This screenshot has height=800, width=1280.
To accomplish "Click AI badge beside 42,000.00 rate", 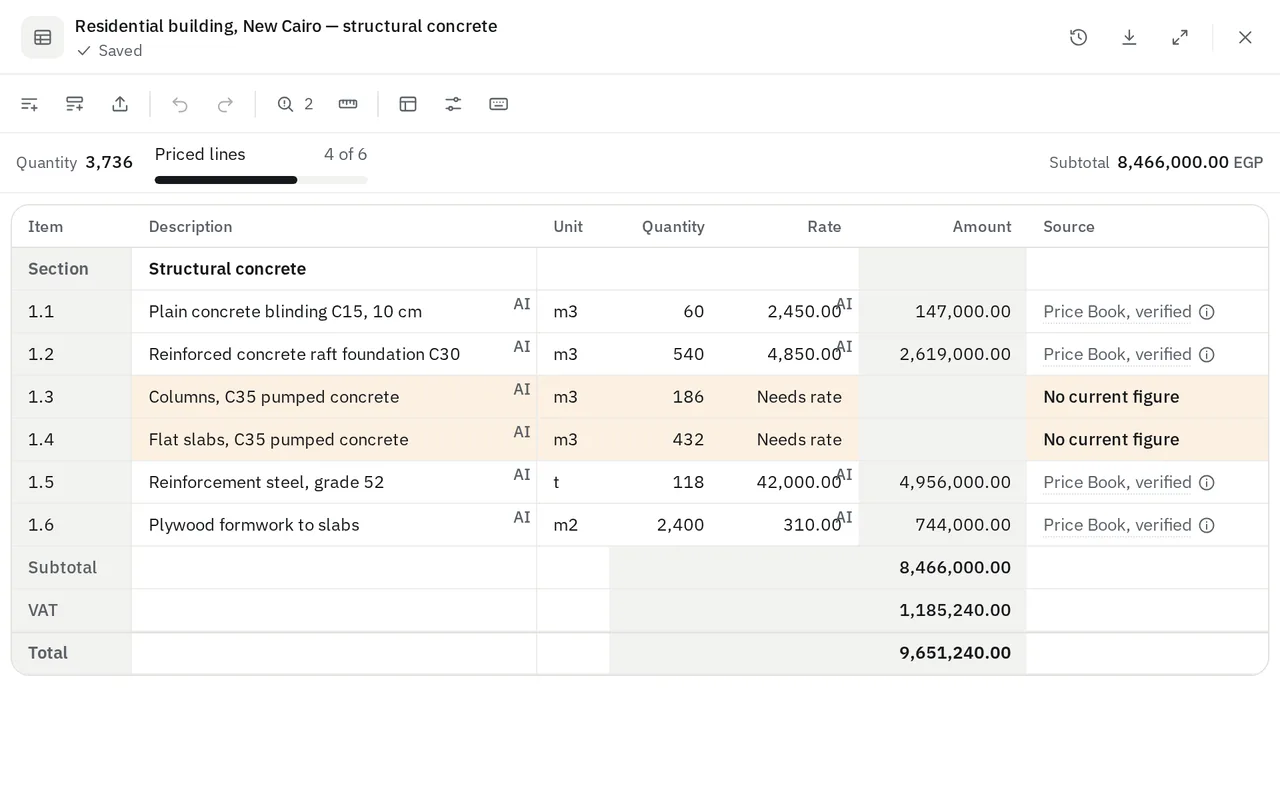I will [844, 474].
